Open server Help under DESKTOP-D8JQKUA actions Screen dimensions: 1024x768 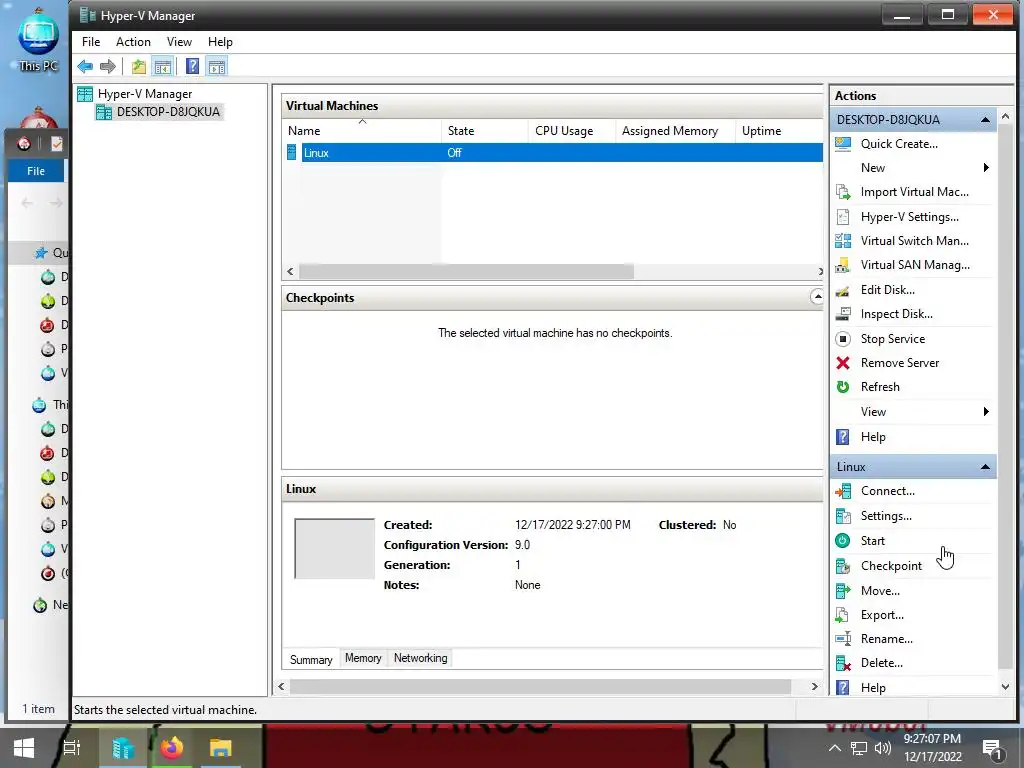coord(872,437)
